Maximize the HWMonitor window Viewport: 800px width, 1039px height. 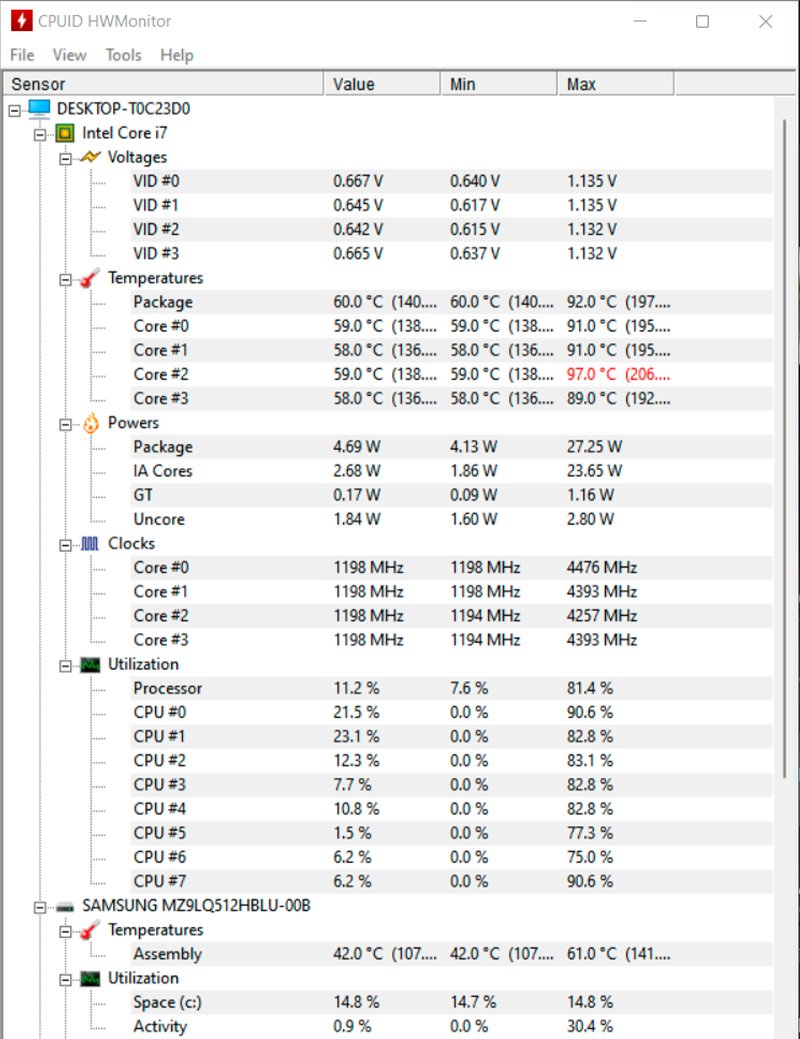pyautogui.click(x=703, y=21)
